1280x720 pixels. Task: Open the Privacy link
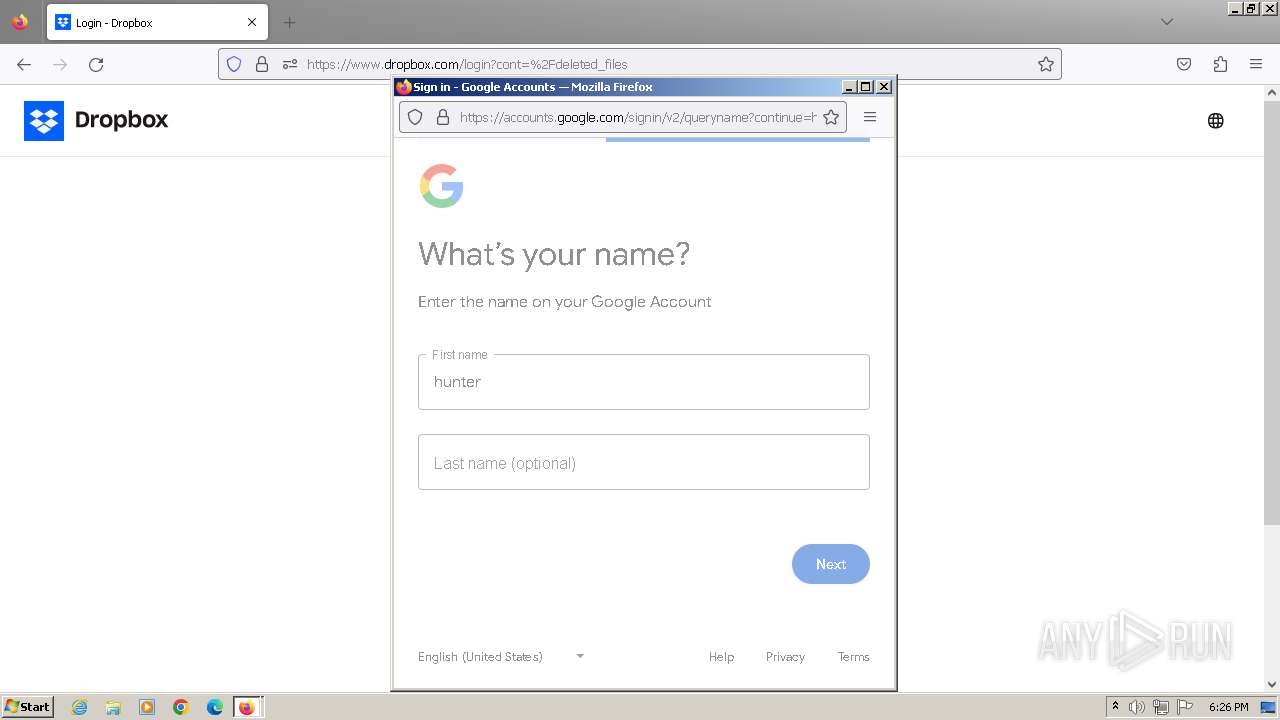click(x=785, y=657)
